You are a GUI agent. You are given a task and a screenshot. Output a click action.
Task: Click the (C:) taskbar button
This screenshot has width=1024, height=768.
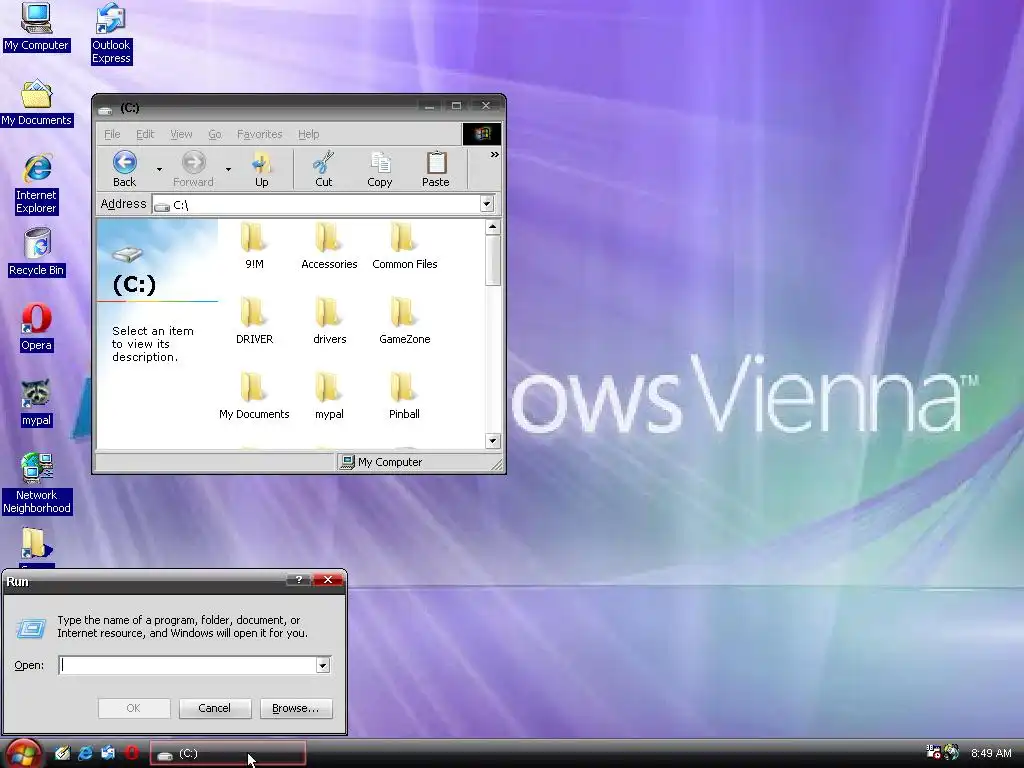(x=228, y=754)
